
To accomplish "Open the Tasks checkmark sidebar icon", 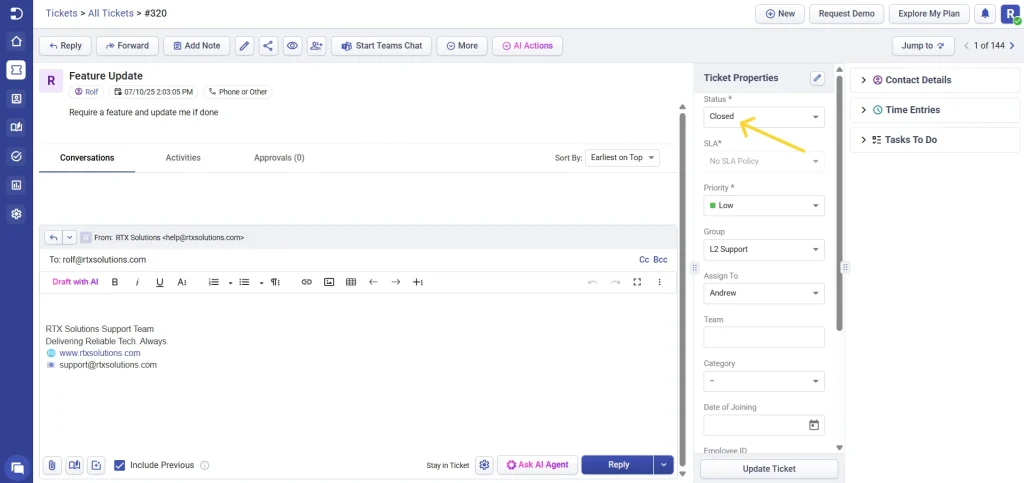I will 16,156.
